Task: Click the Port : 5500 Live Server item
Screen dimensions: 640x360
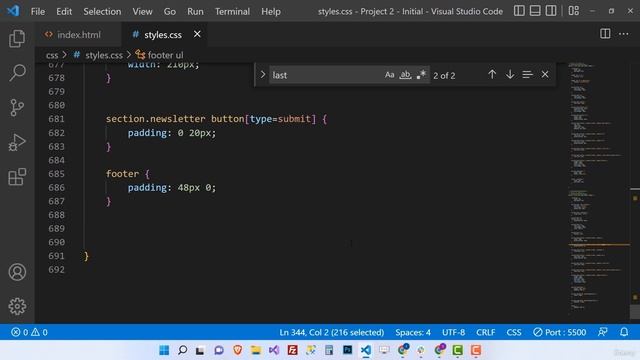Action: point(560,332)
